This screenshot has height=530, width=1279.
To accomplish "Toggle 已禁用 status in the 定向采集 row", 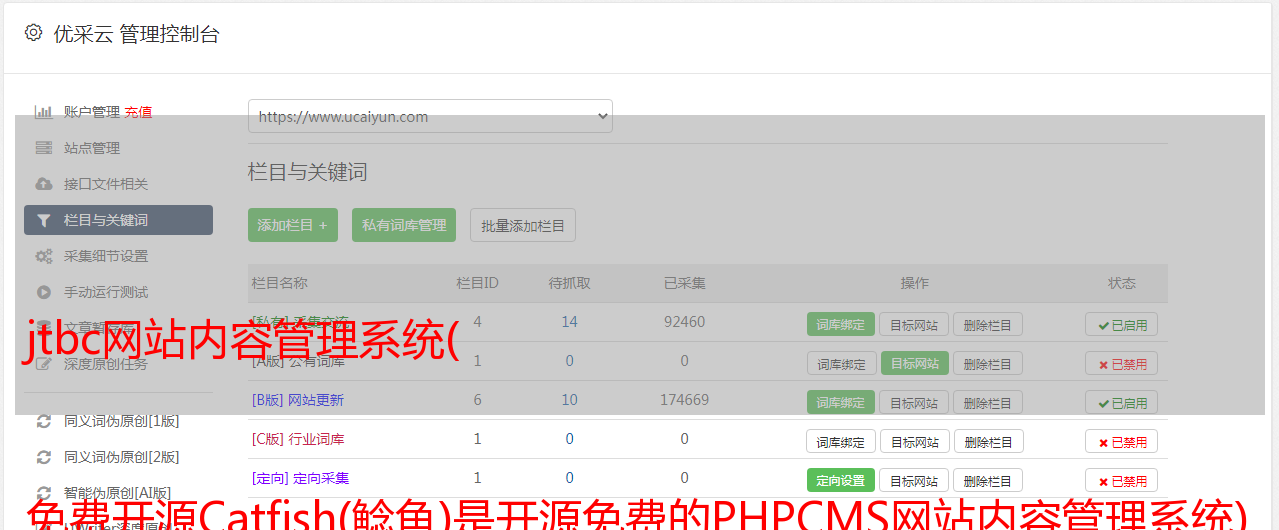I will [1121, 480].
